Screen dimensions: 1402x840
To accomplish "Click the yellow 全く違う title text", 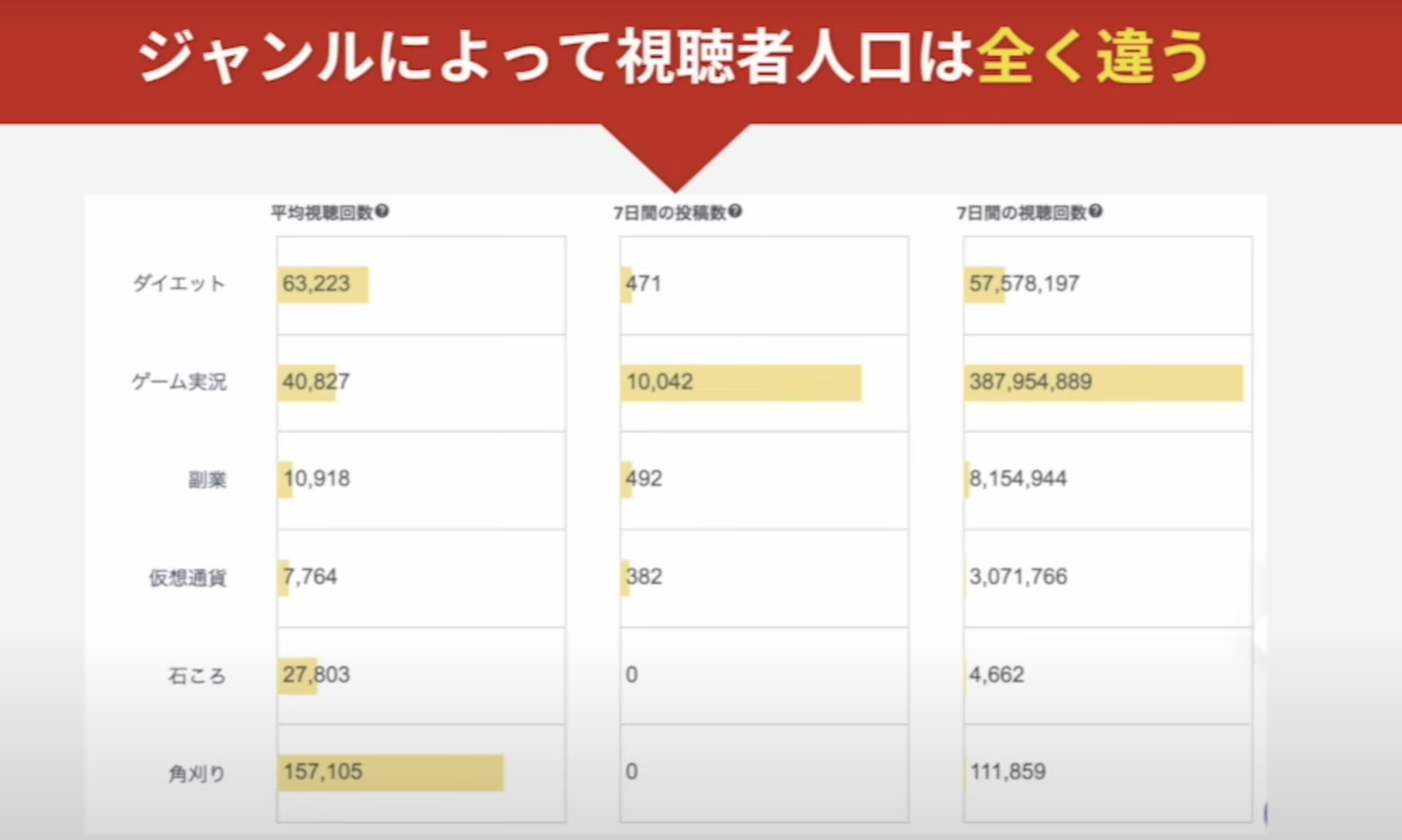I will pos(1092,57).
